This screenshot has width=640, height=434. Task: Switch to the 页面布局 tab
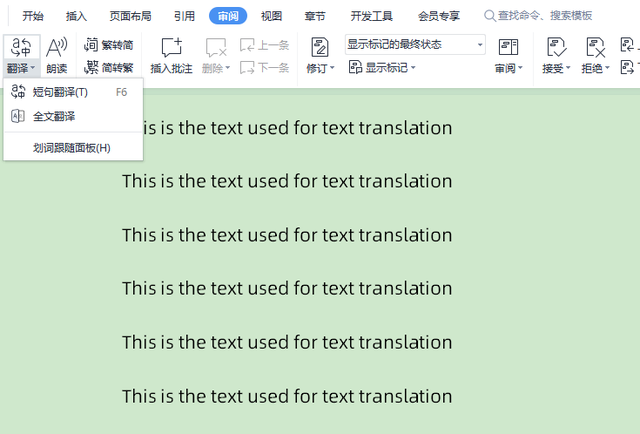click(x=130, y=16)
